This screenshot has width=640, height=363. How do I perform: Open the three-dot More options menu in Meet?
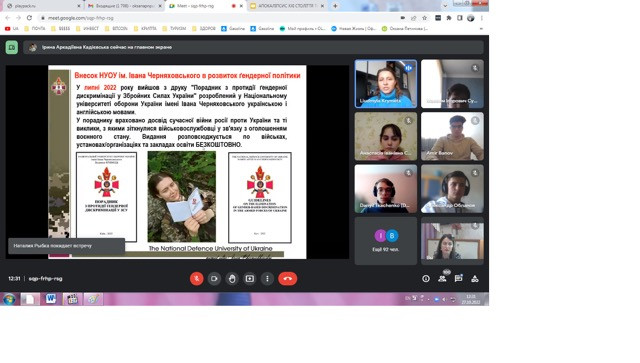tap(267, 278)
